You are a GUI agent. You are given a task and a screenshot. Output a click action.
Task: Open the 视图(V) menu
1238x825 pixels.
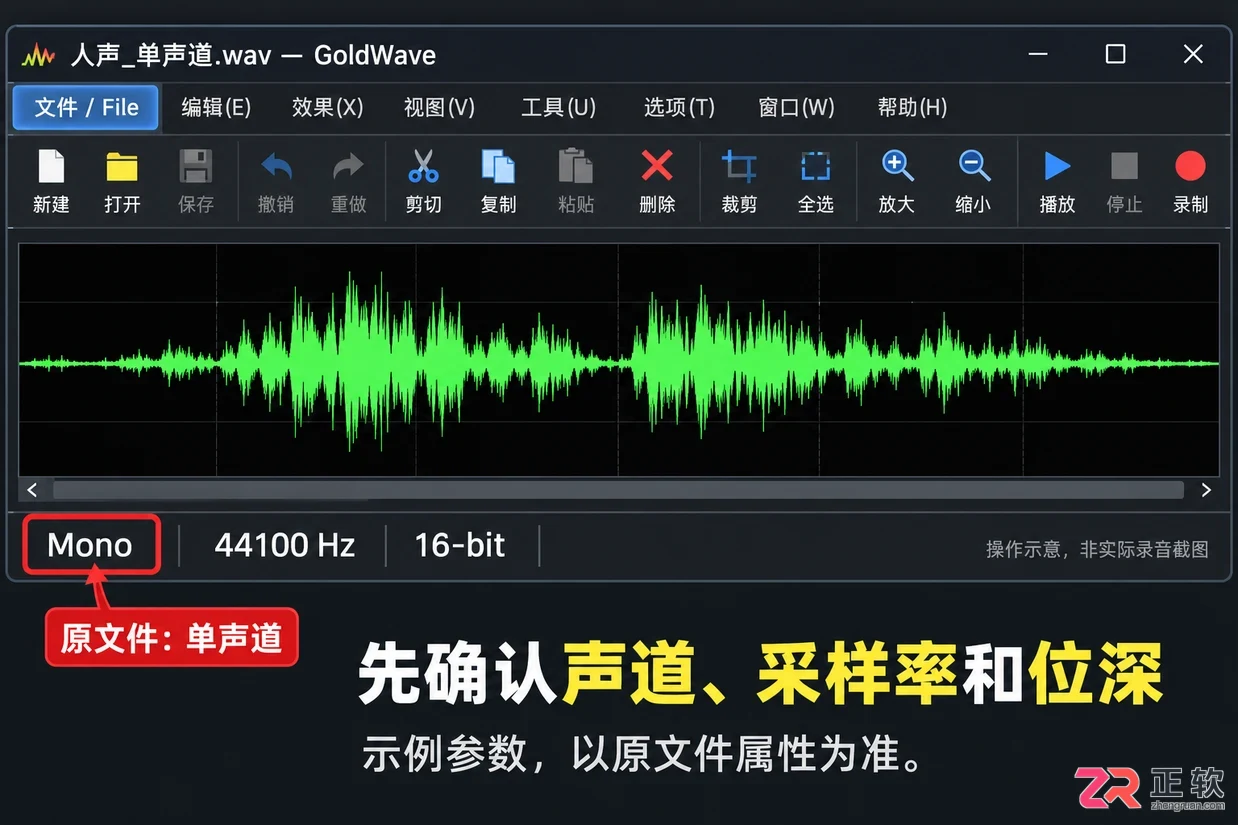point(439,107)
